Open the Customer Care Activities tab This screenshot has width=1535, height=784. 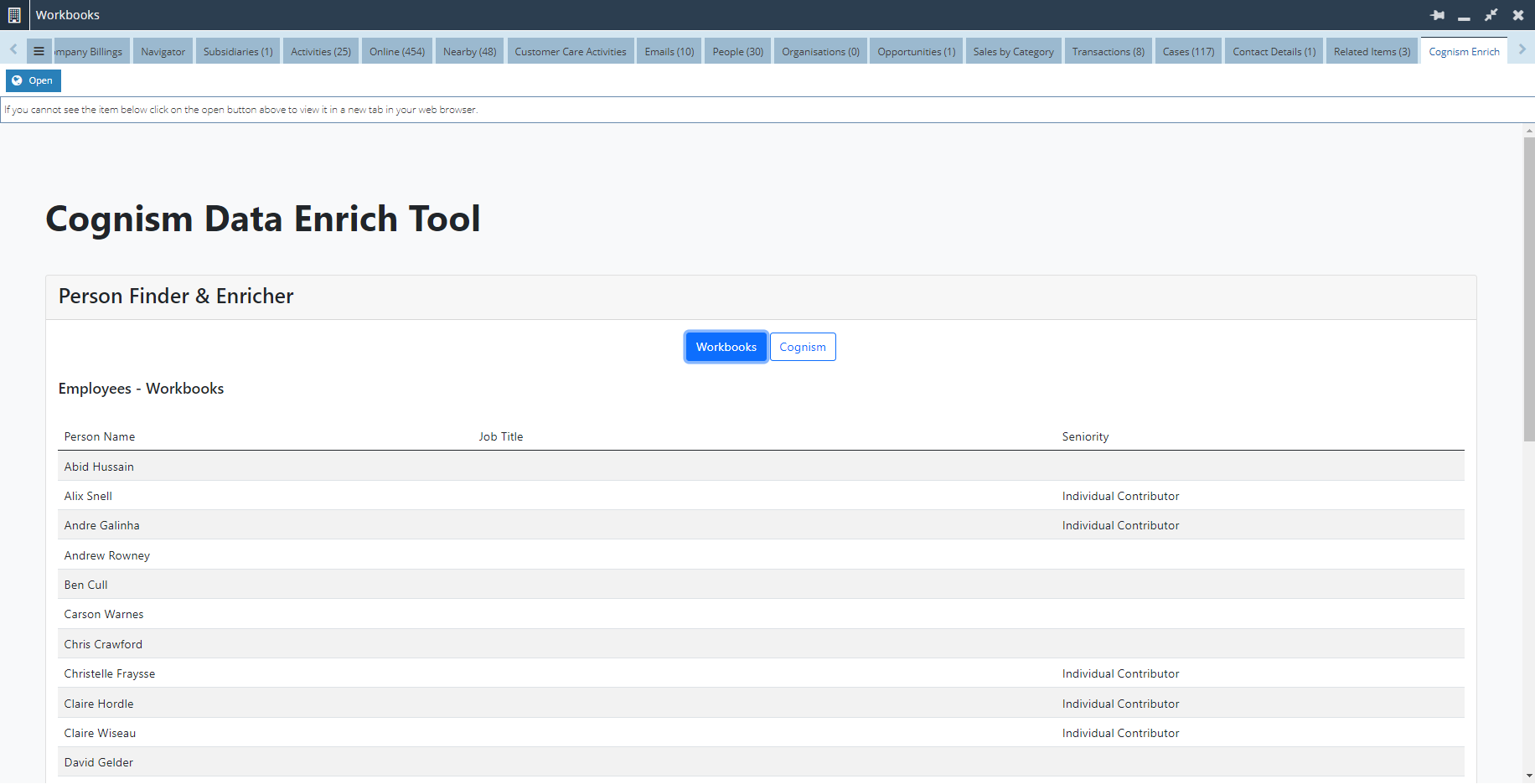pyautogui.click(x=571, y=51)
